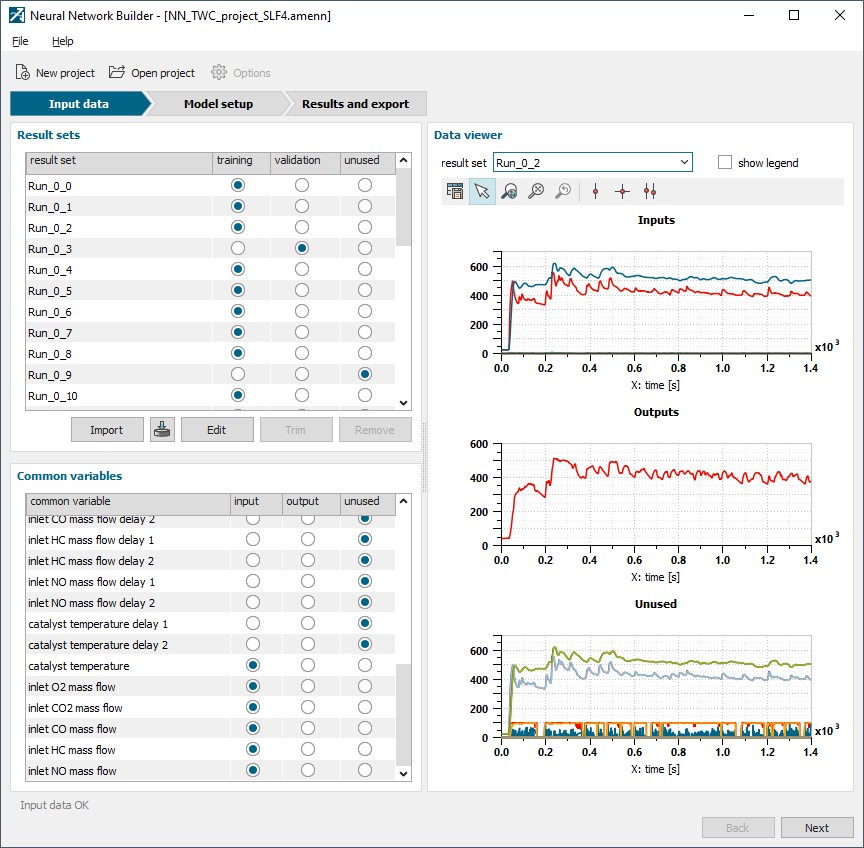Switch to the Model setup tab
864x848 pixels.
point(218,104)
